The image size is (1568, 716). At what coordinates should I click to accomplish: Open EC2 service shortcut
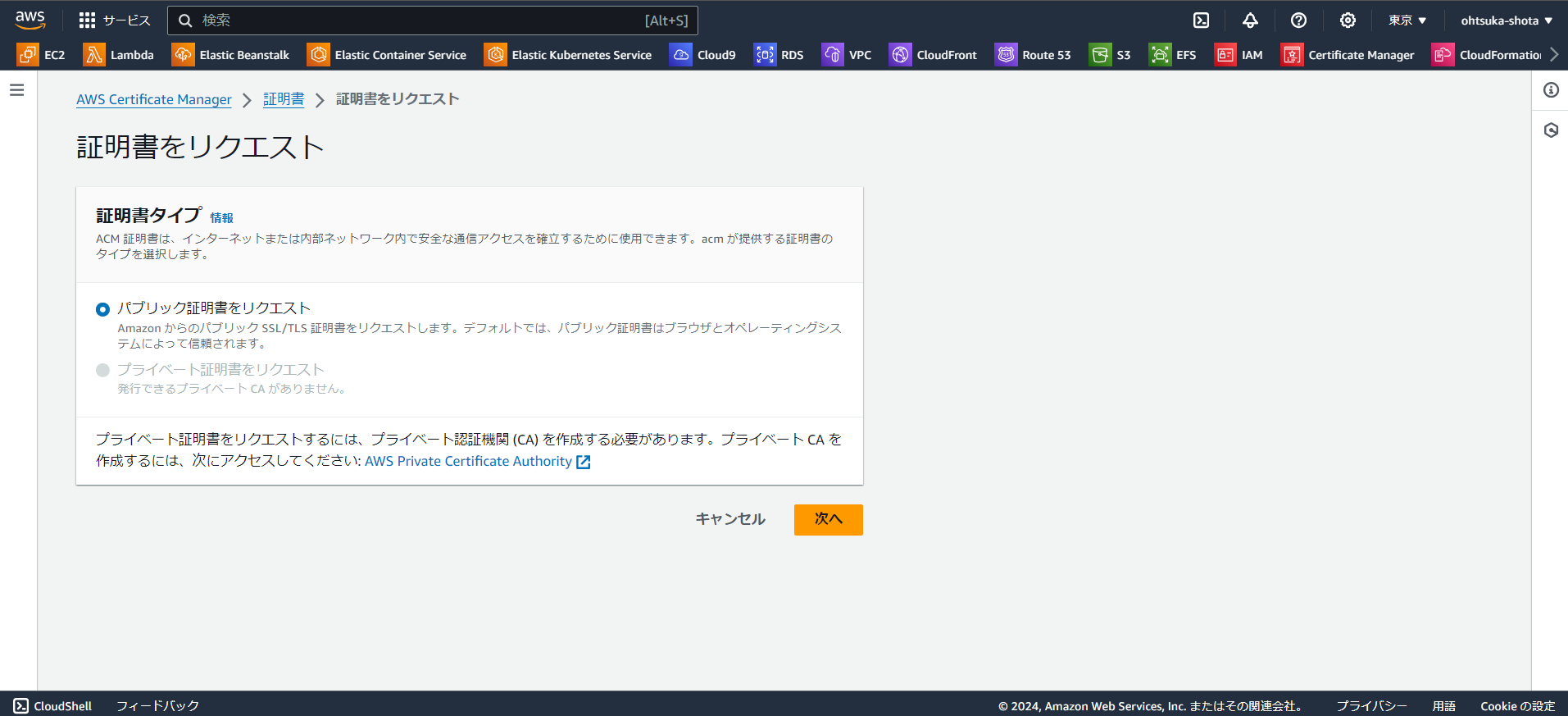click(x=41, y=55)
